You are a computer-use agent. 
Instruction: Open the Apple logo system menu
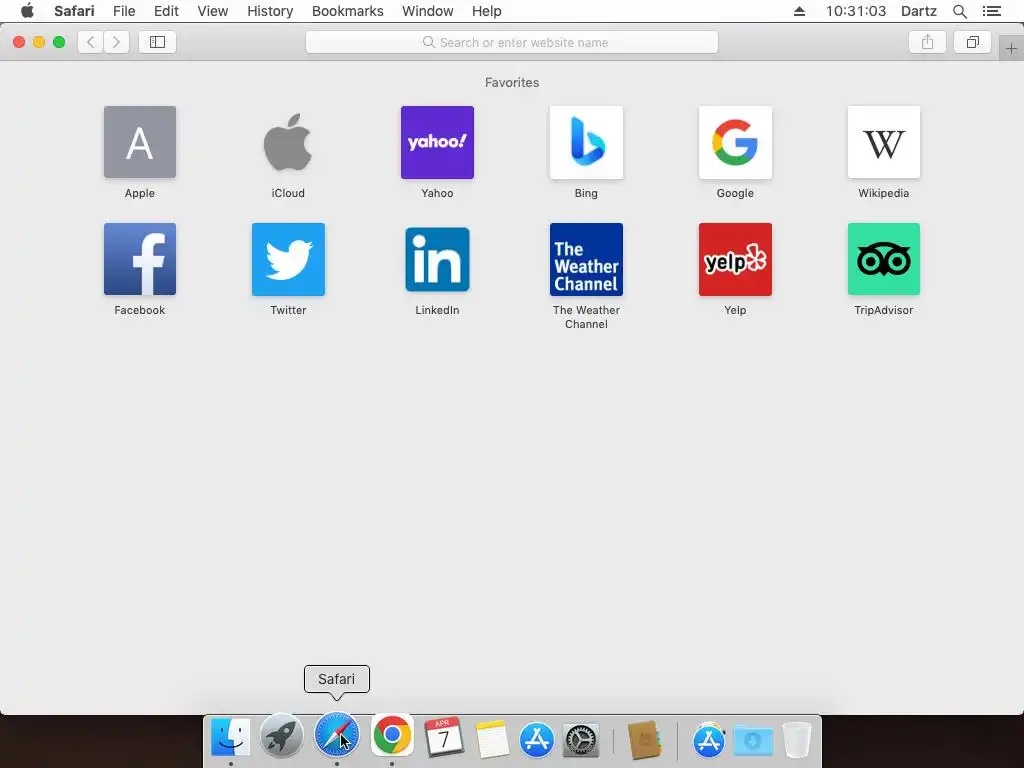(x=27, y=11)
